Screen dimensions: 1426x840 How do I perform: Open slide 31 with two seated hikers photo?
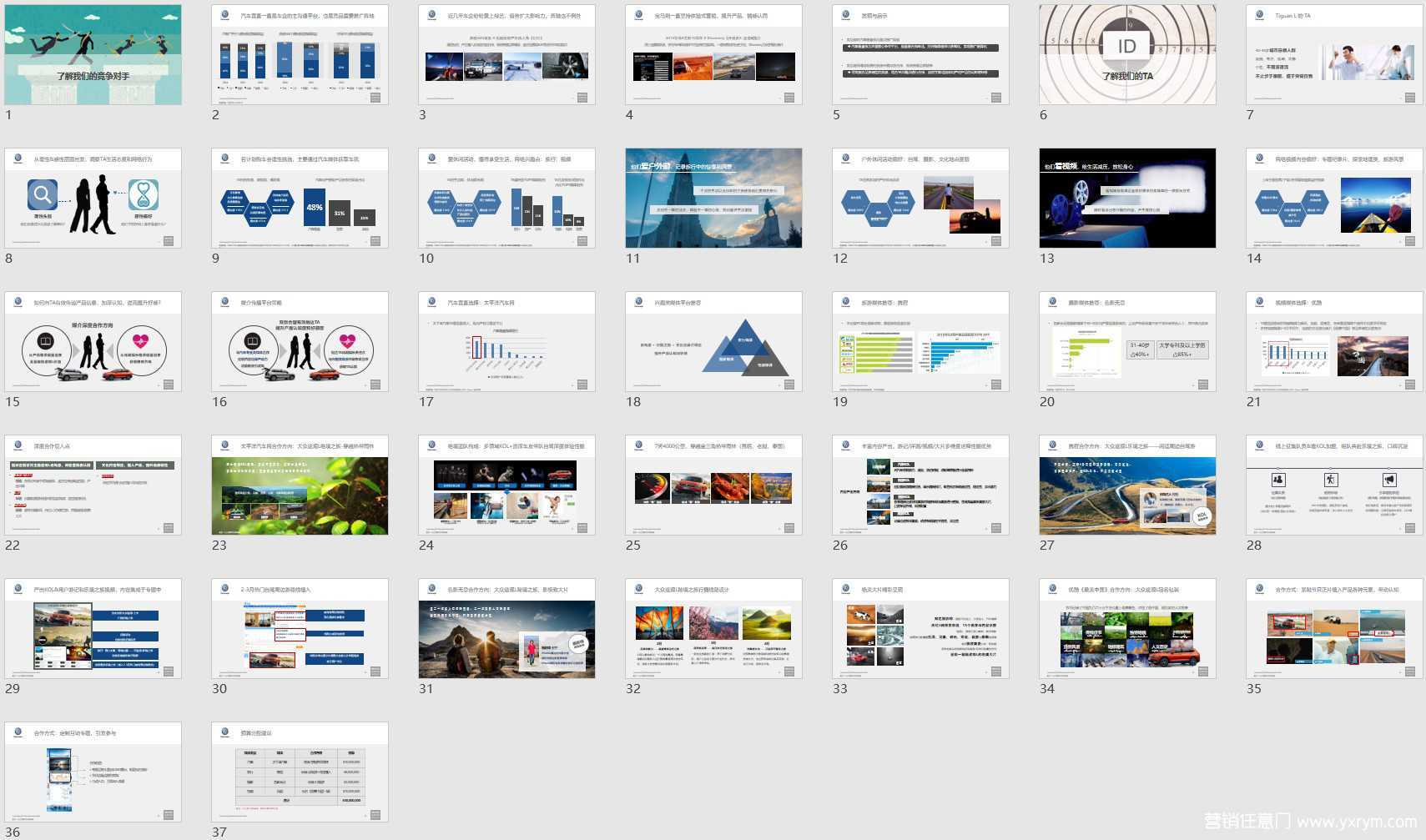pos(506,628)
